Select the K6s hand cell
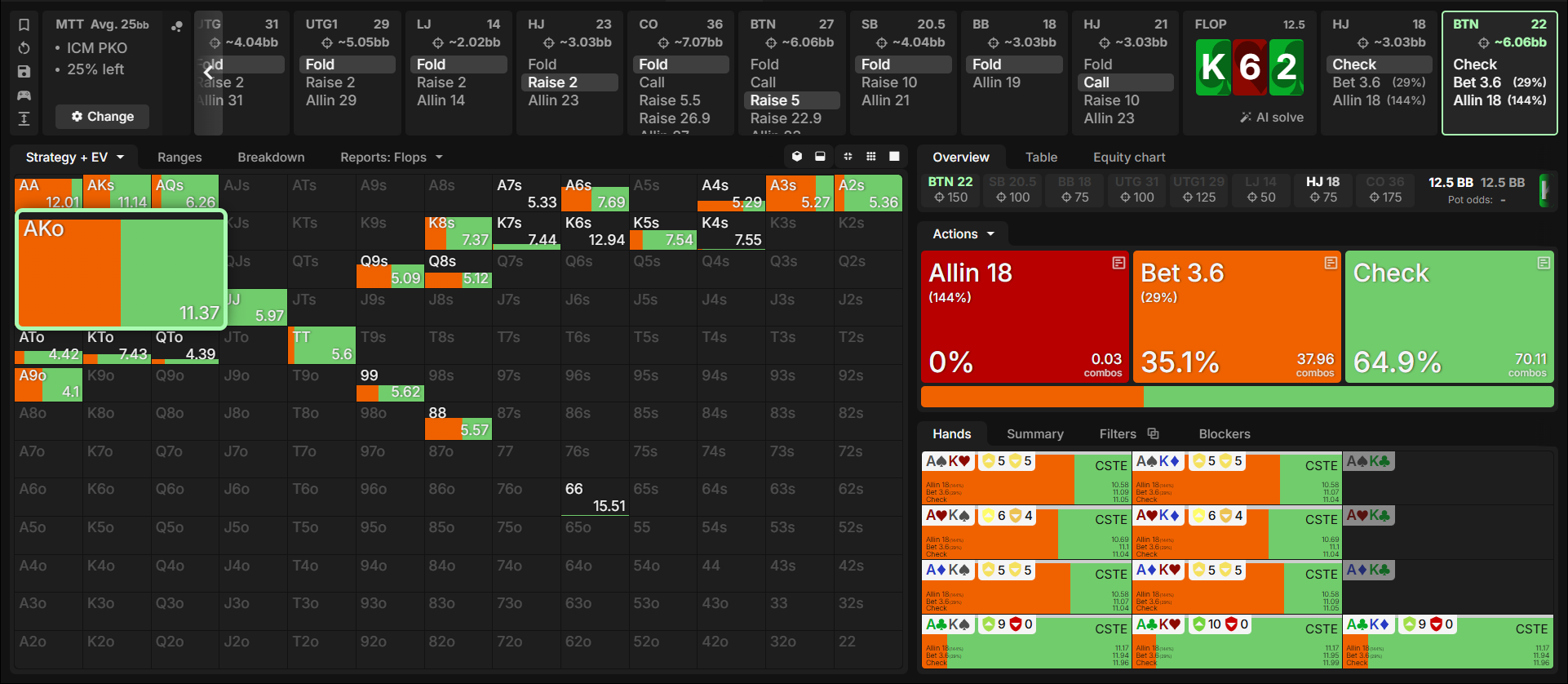Viewport: 1568px width, 684px height. click(595, 231)
